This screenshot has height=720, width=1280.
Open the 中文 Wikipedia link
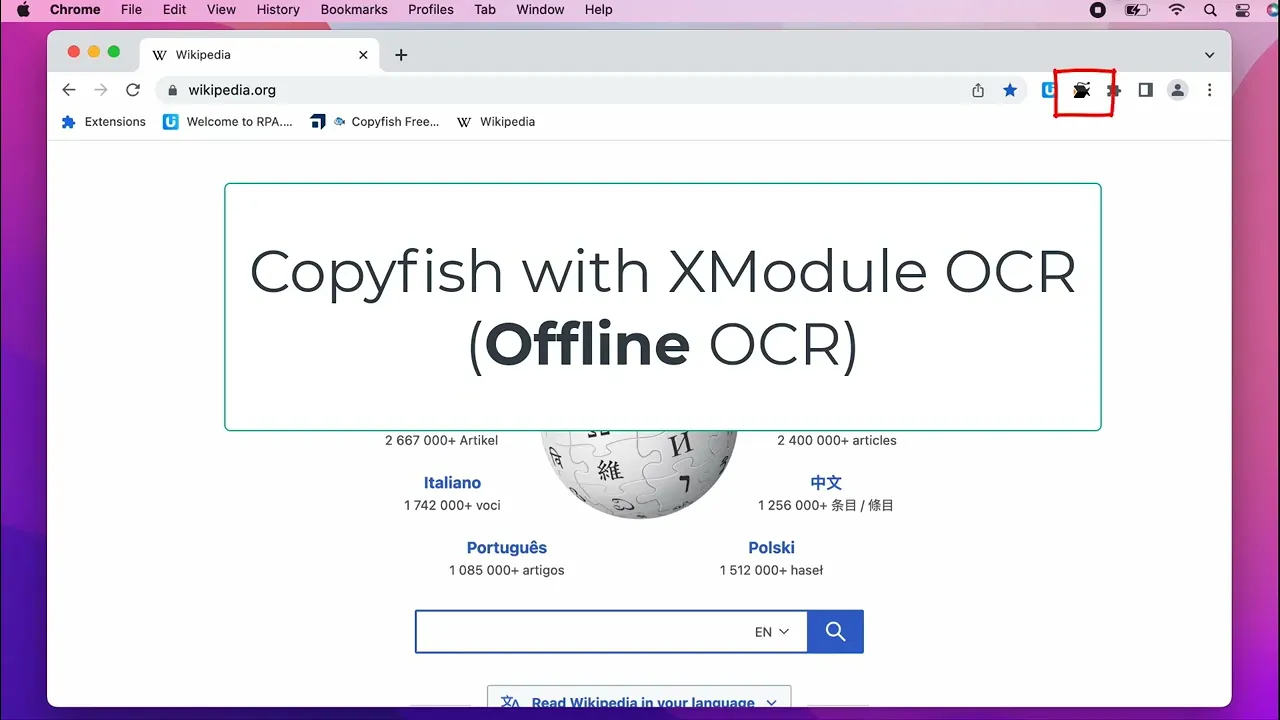826,483
